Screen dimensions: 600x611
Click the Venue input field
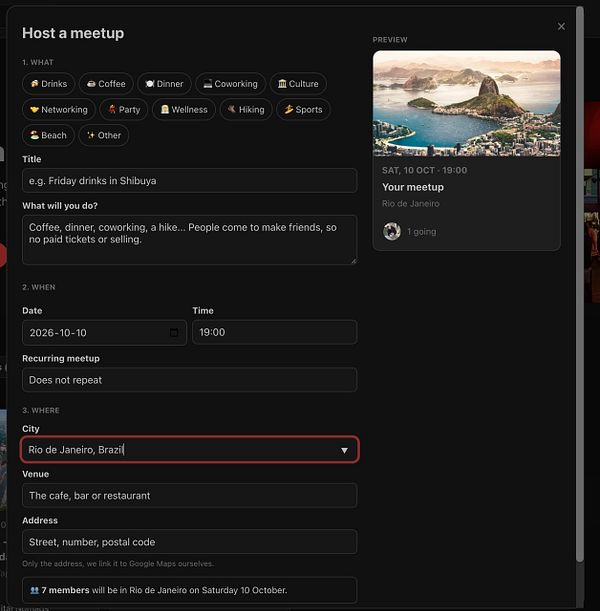(190, 495)
